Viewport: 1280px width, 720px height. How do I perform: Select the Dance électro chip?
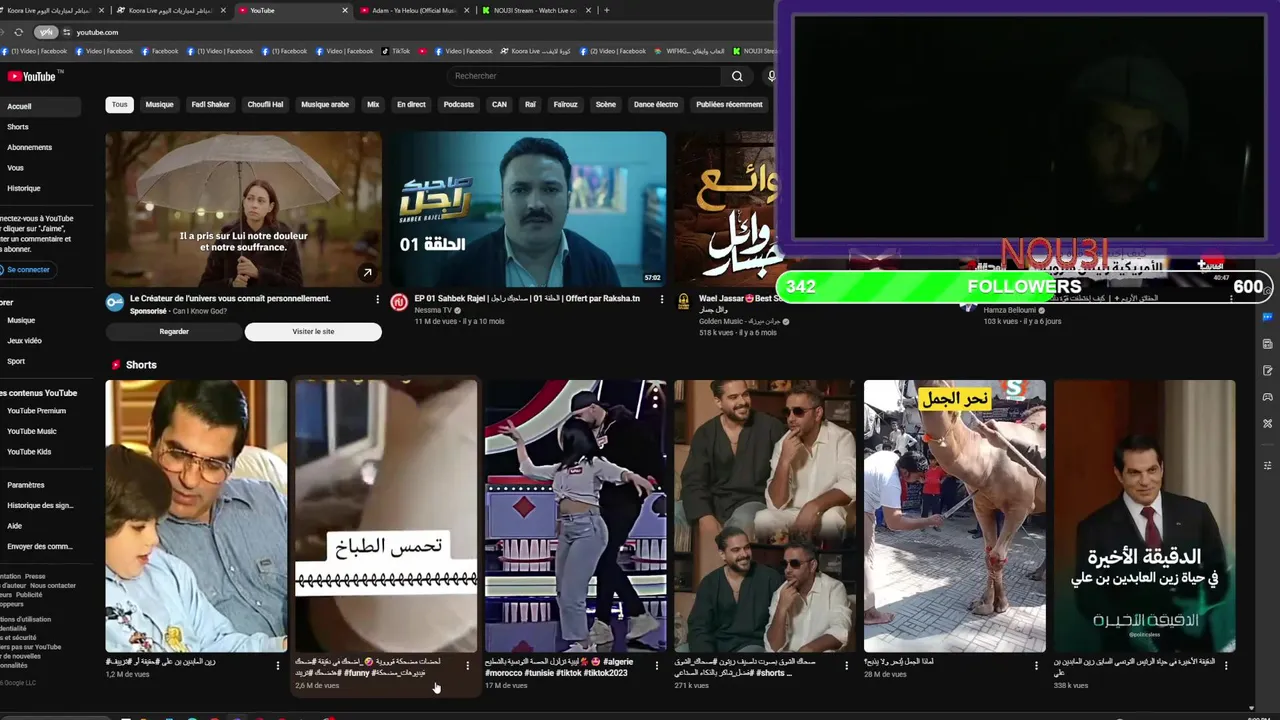pos(656,104)
